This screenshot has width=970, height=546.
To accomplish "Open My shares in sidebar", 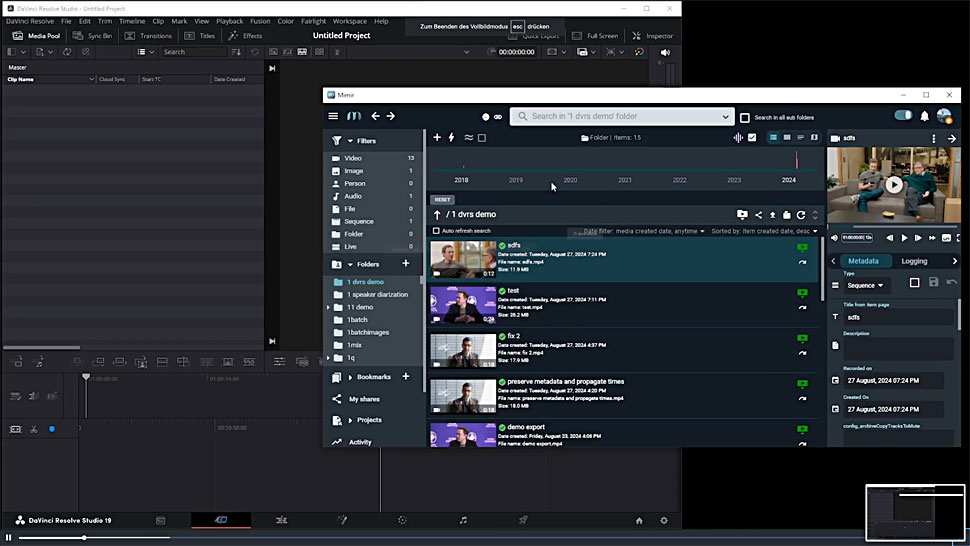I will 364,399.
